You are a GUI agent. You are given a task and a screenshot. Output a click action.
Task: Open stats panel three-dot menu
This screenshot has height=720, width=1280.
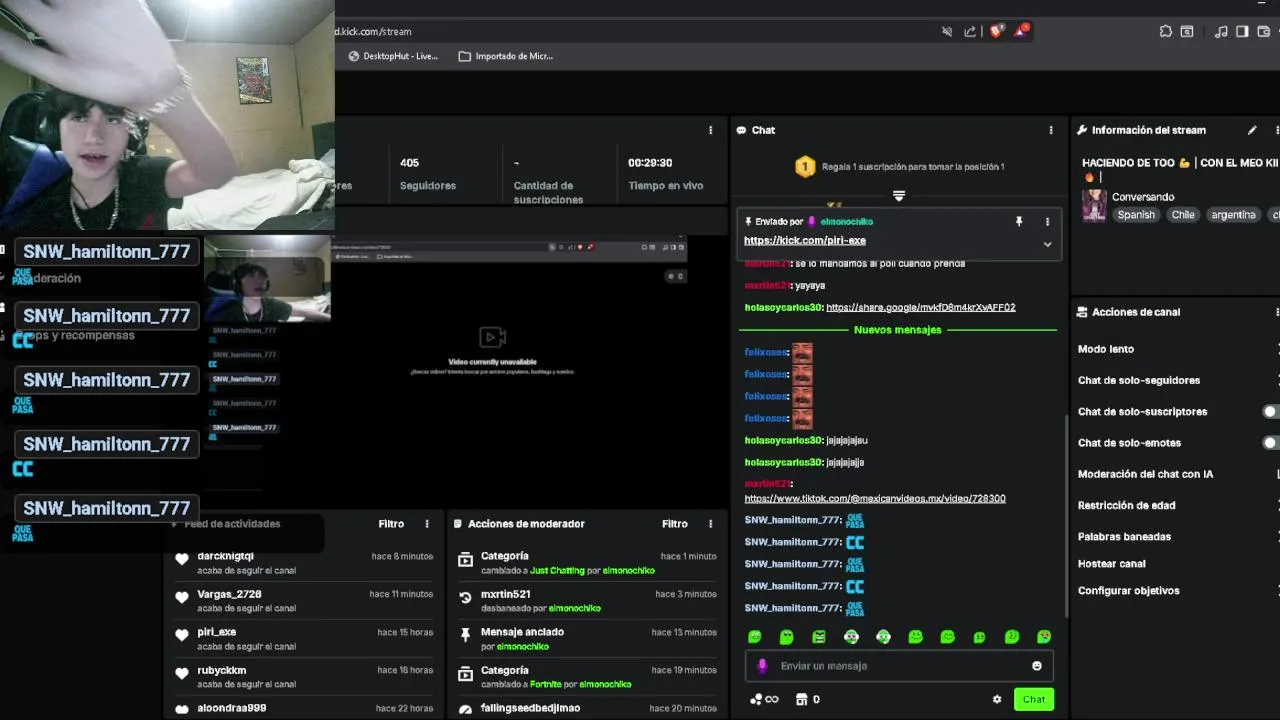pyautogui.click(x=710, y=130)
